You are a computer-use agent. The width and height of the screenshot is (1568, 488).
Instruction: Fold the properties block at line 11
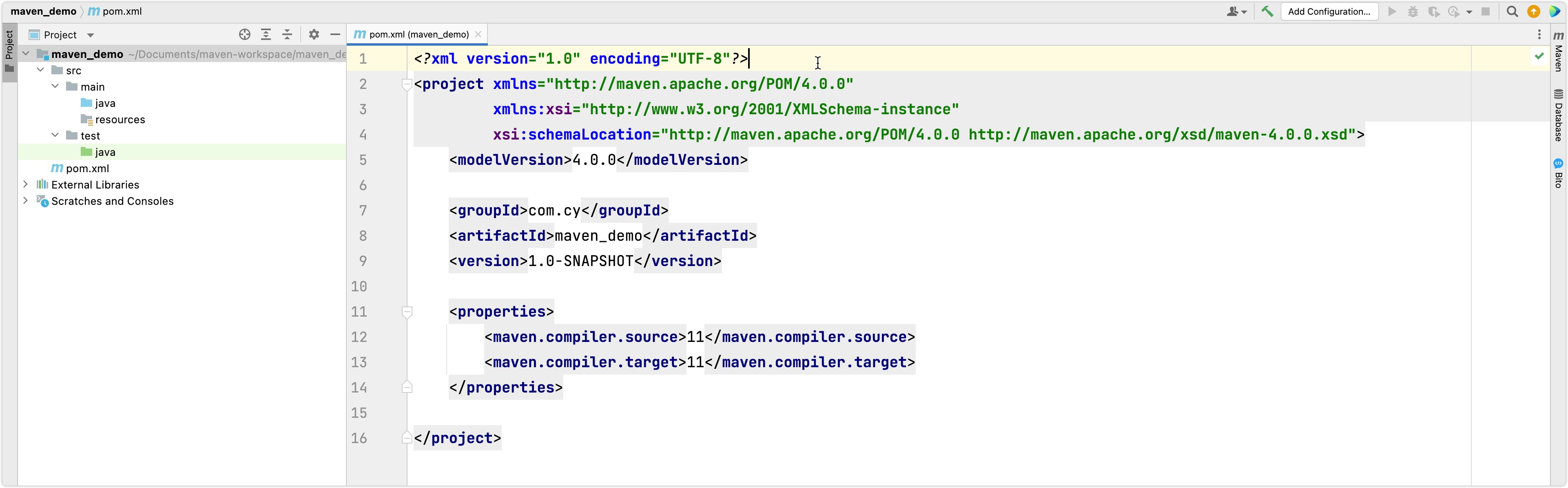click(x=407, y=312)
